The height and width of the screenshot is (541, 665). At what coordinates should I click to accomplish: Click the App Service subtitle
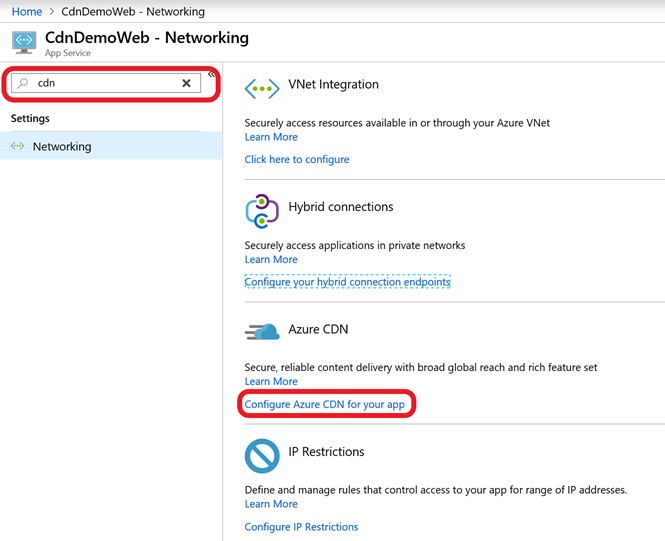point(68,53)
